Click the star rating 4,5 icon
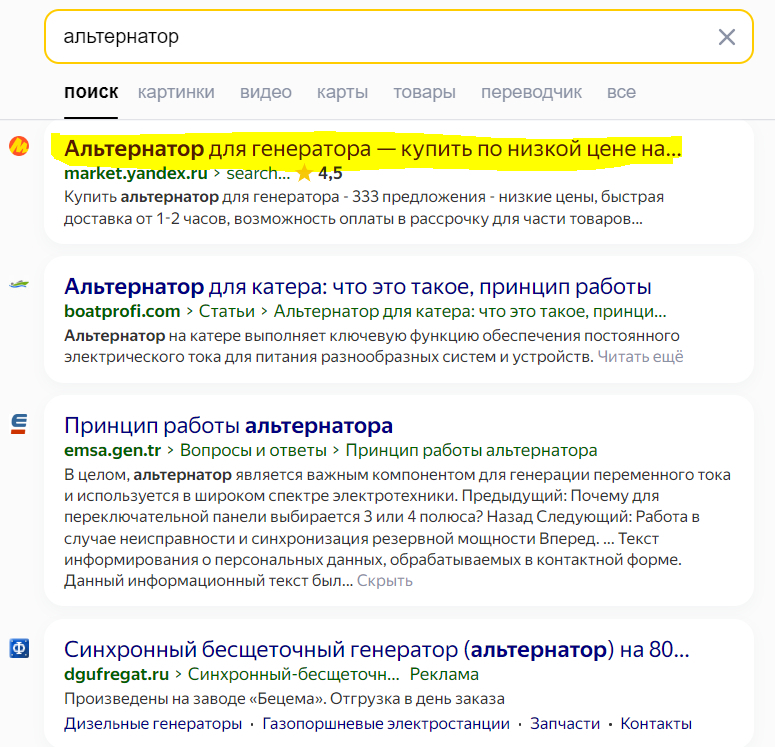This screenshot has width=775, height=747. 304,173
